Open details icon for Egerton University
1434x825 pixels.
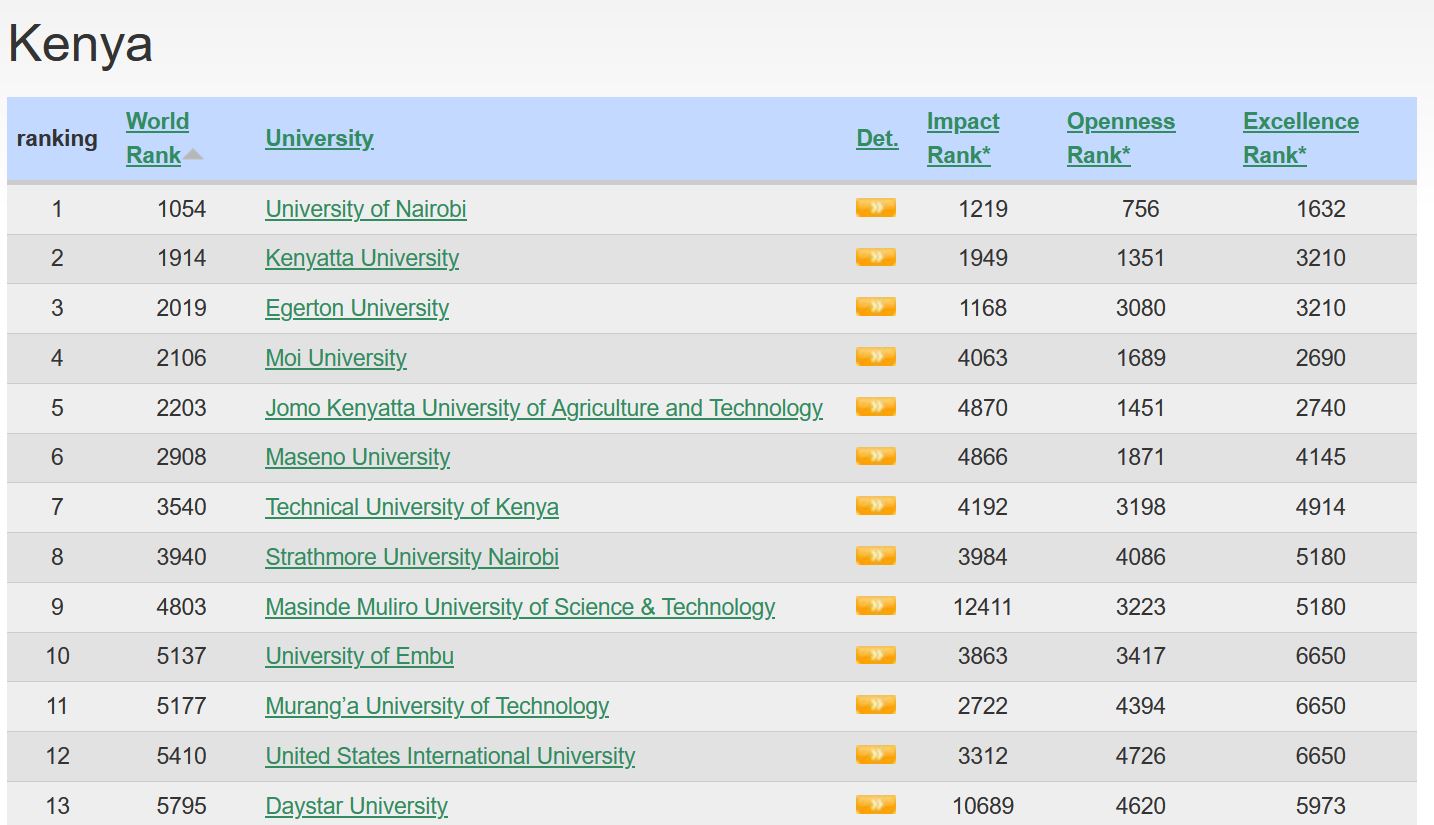(875, 307)
